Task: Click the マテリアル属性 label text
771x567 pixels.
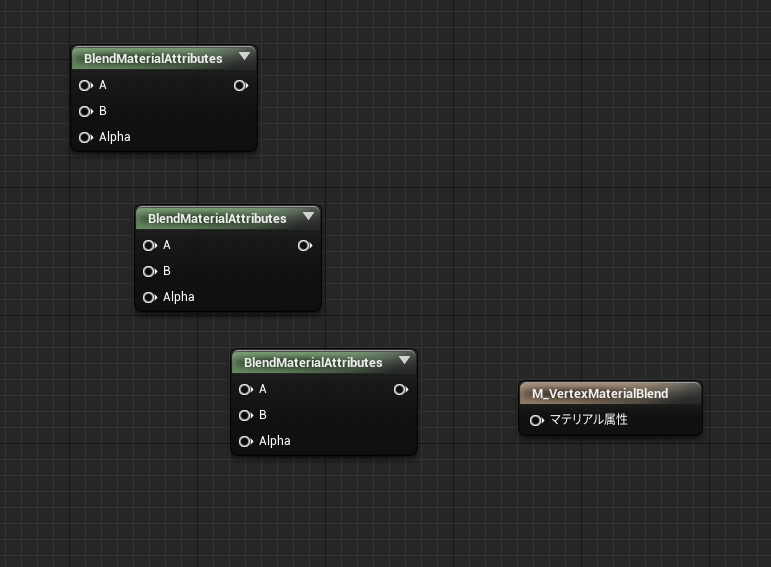Action: 589,419
